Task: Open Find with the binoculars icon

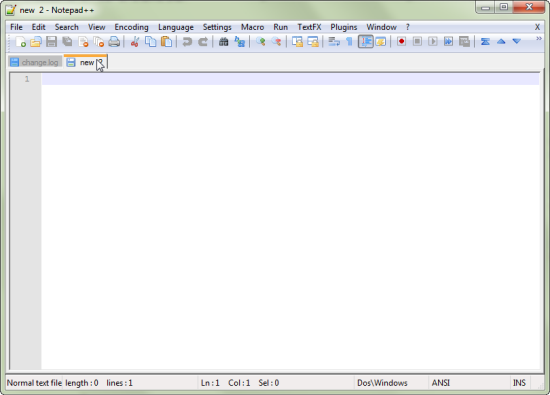Action: click(223, 42)
